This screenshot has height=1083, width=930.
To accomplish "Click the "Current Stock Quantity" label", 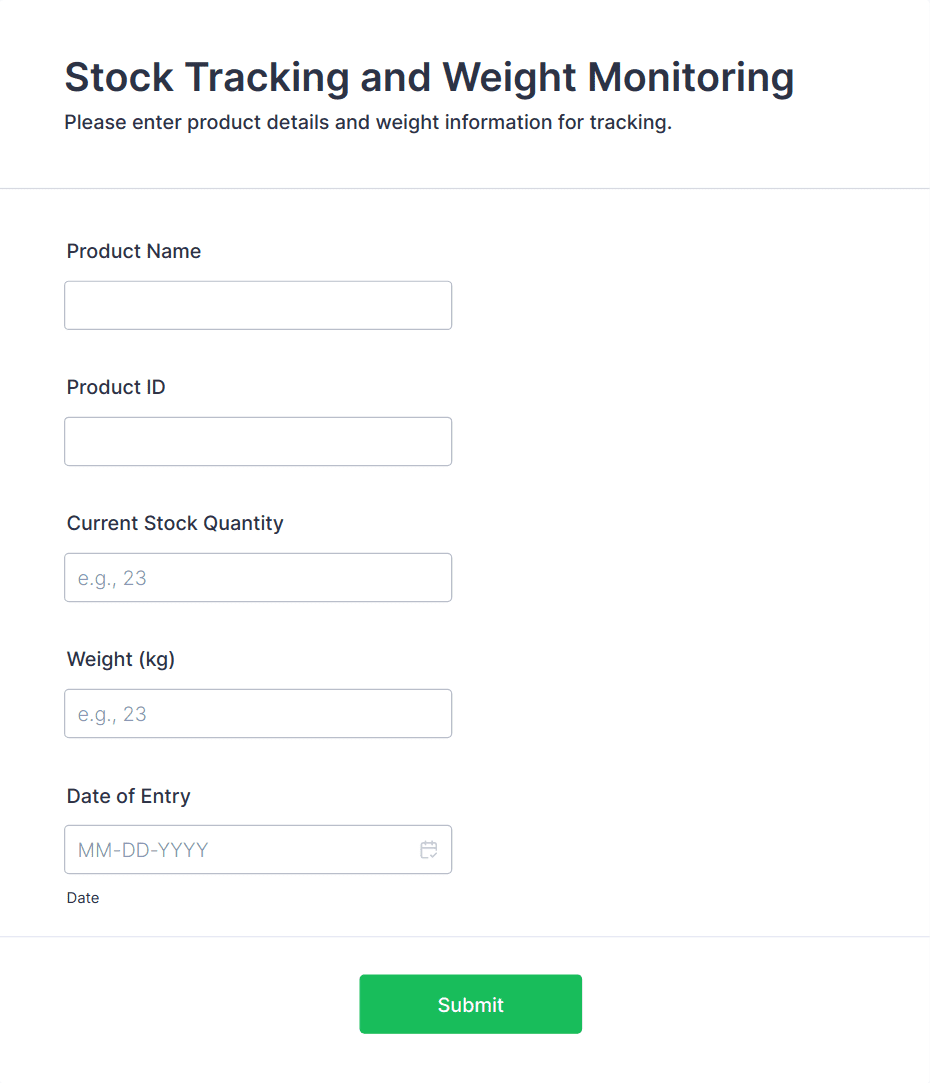I will coord(175,523).
